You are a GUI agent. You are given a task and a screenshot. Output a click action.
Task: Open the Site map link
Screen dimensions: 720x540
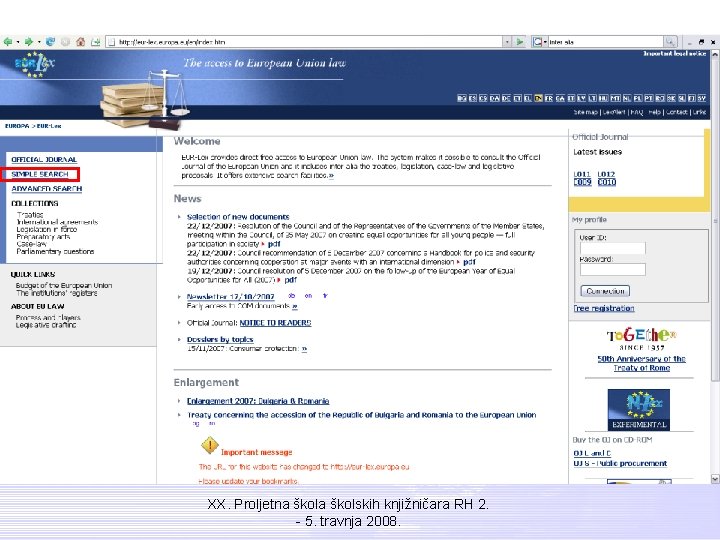coord(585,112)
